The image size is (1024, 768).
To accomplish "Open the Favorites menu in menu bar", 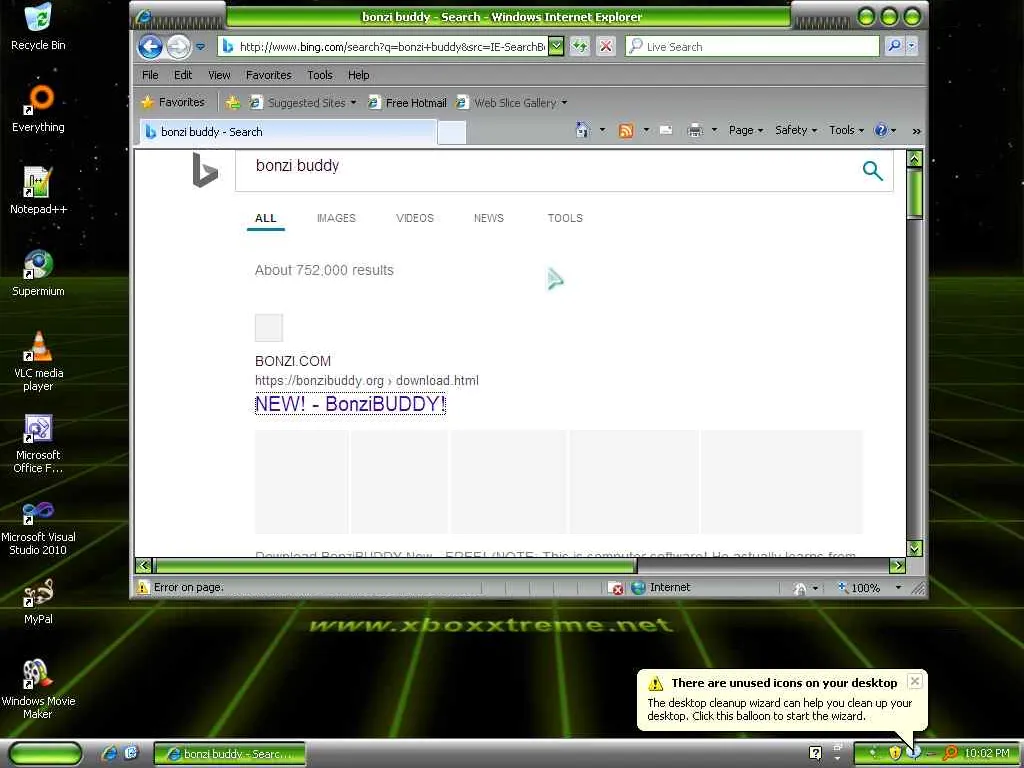I will coord(268,75).
